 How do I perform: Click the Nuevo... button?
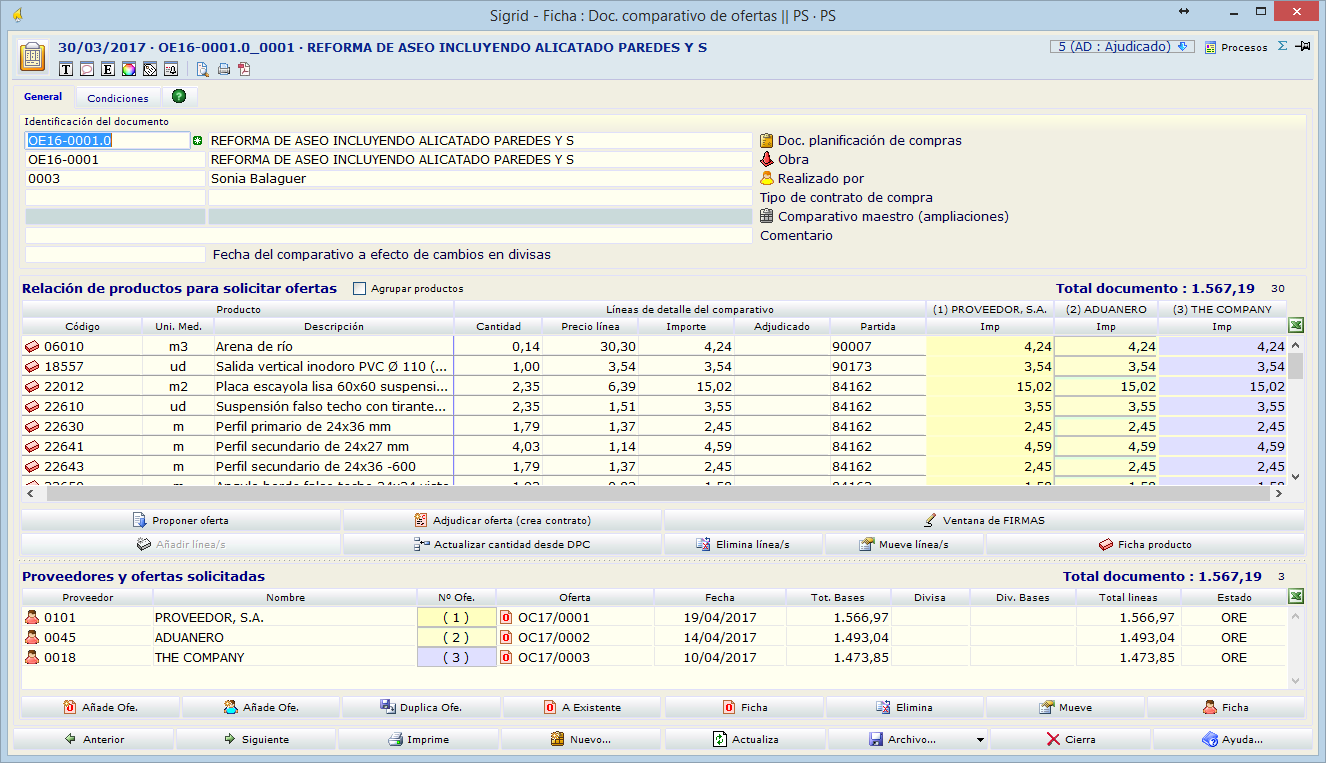582,740
